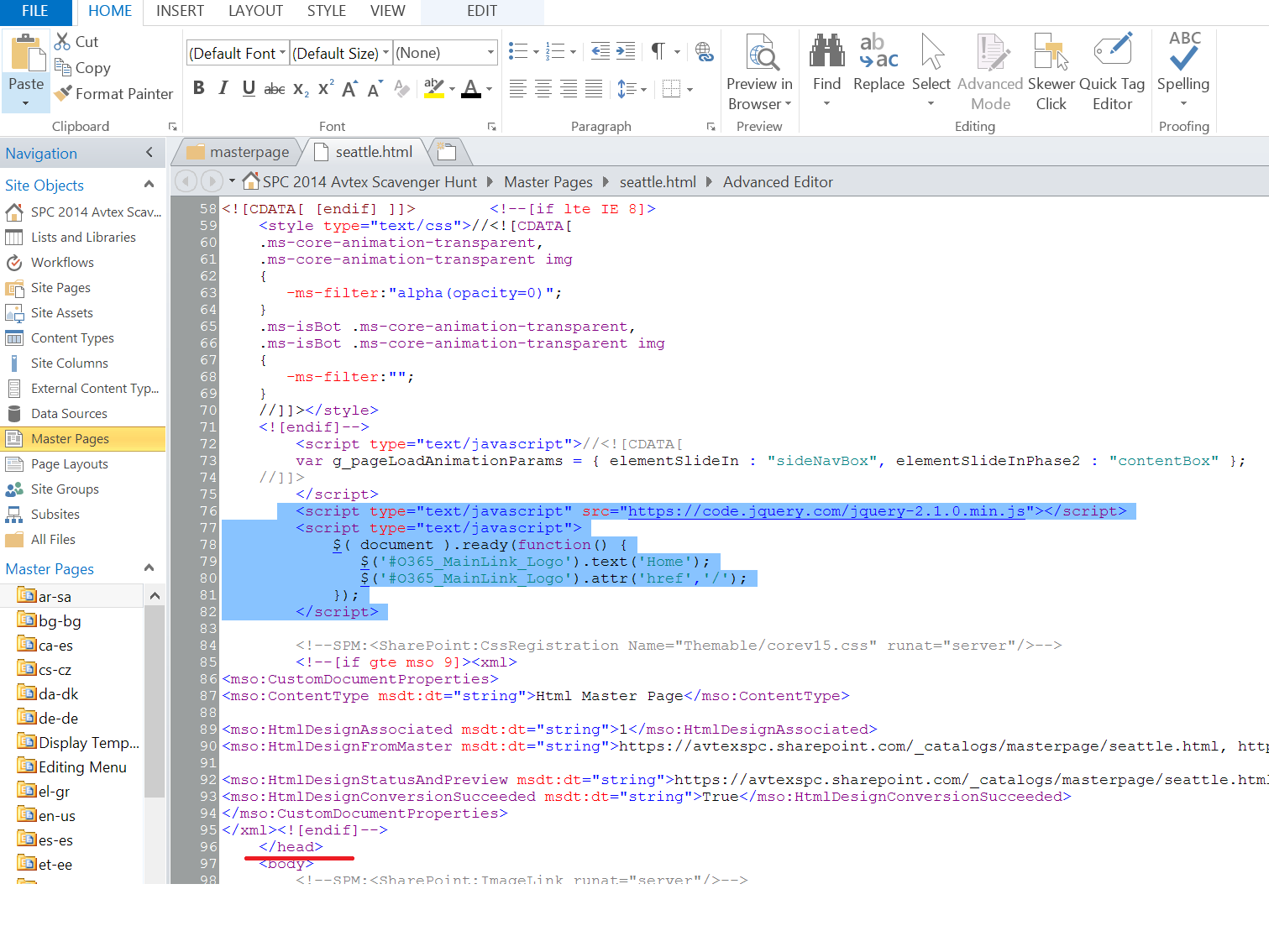Click the Format Painter brush

pyautogui.click(x=64, y=94)
